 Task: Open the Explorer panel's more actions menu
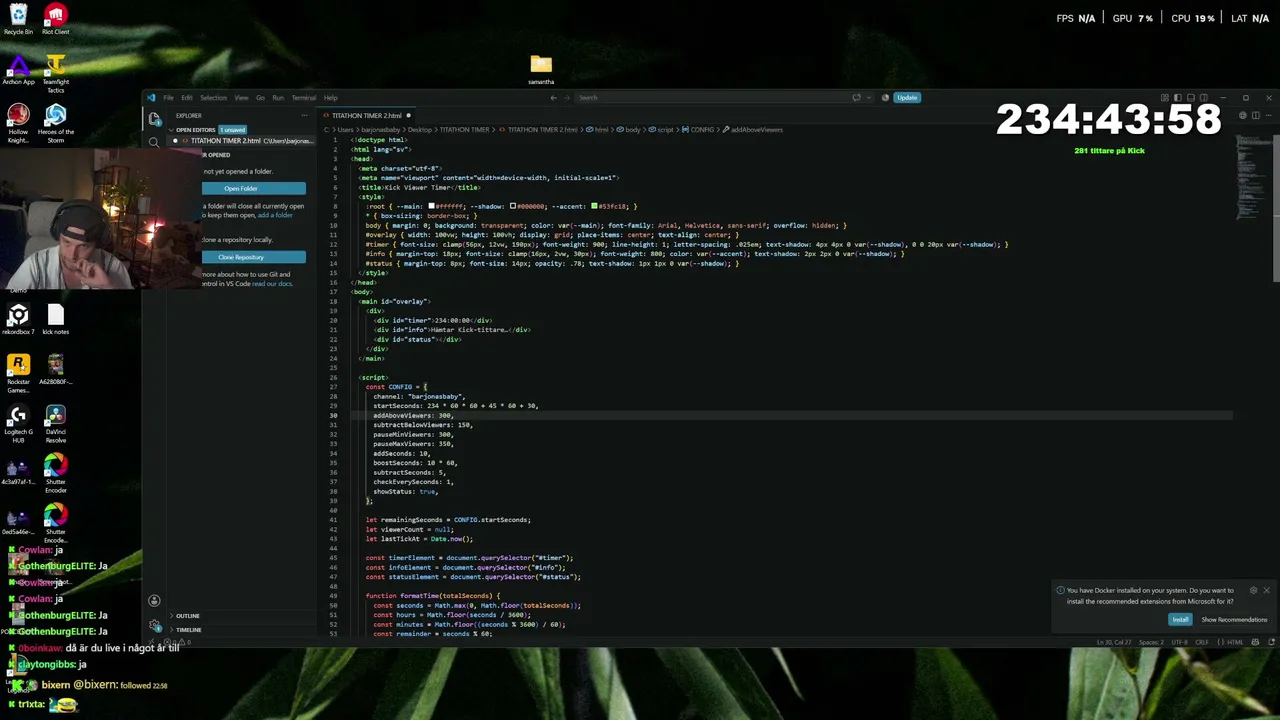(x=305, y=115)
